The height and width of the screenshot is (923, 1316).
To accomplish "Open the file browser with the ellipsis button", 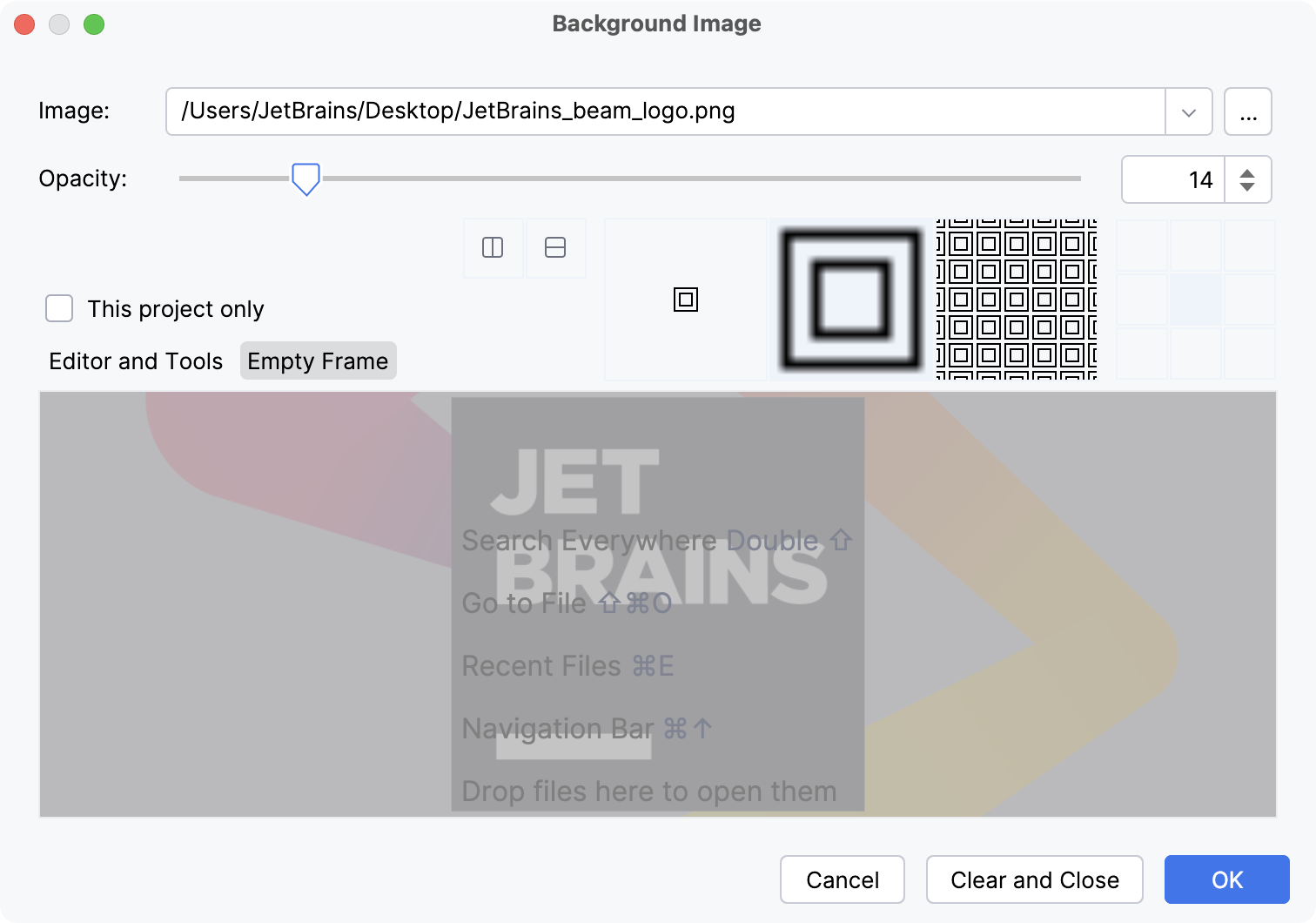I will [x=1248, y=111].
